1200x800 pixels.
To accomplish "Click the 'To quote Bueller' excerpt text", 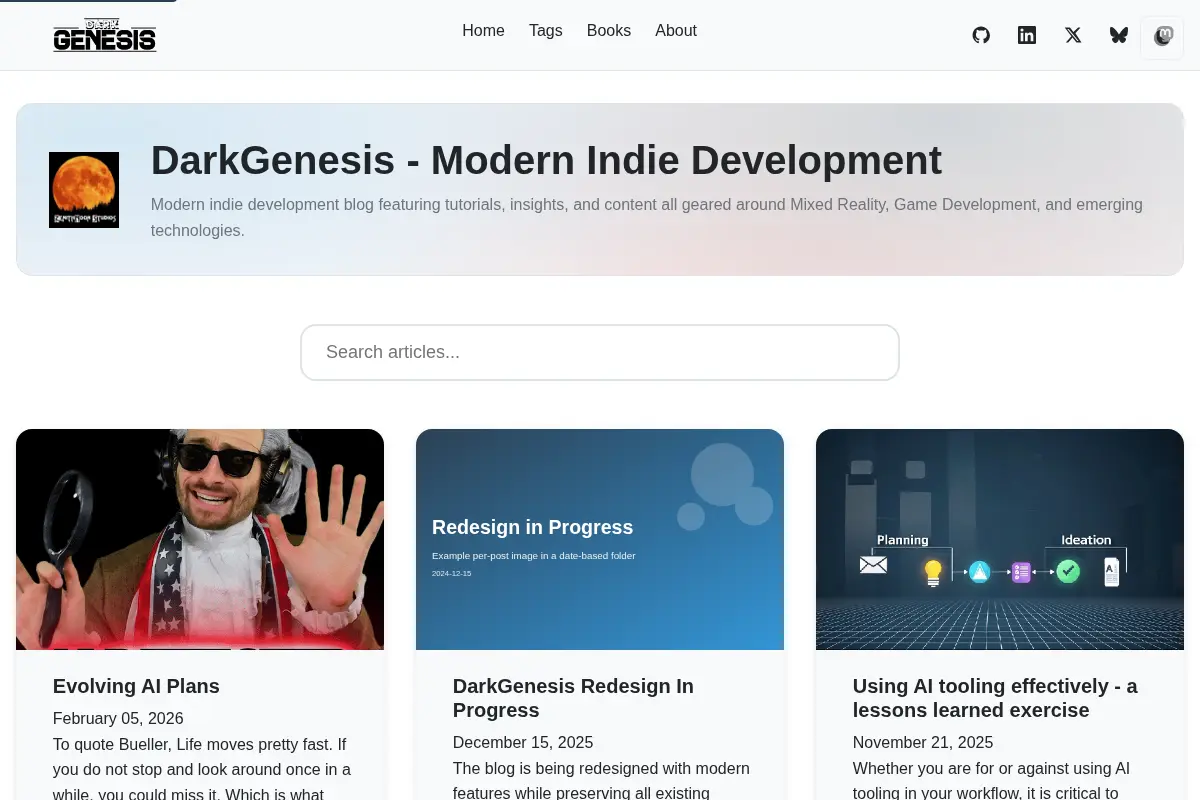I will coord(202,768).
